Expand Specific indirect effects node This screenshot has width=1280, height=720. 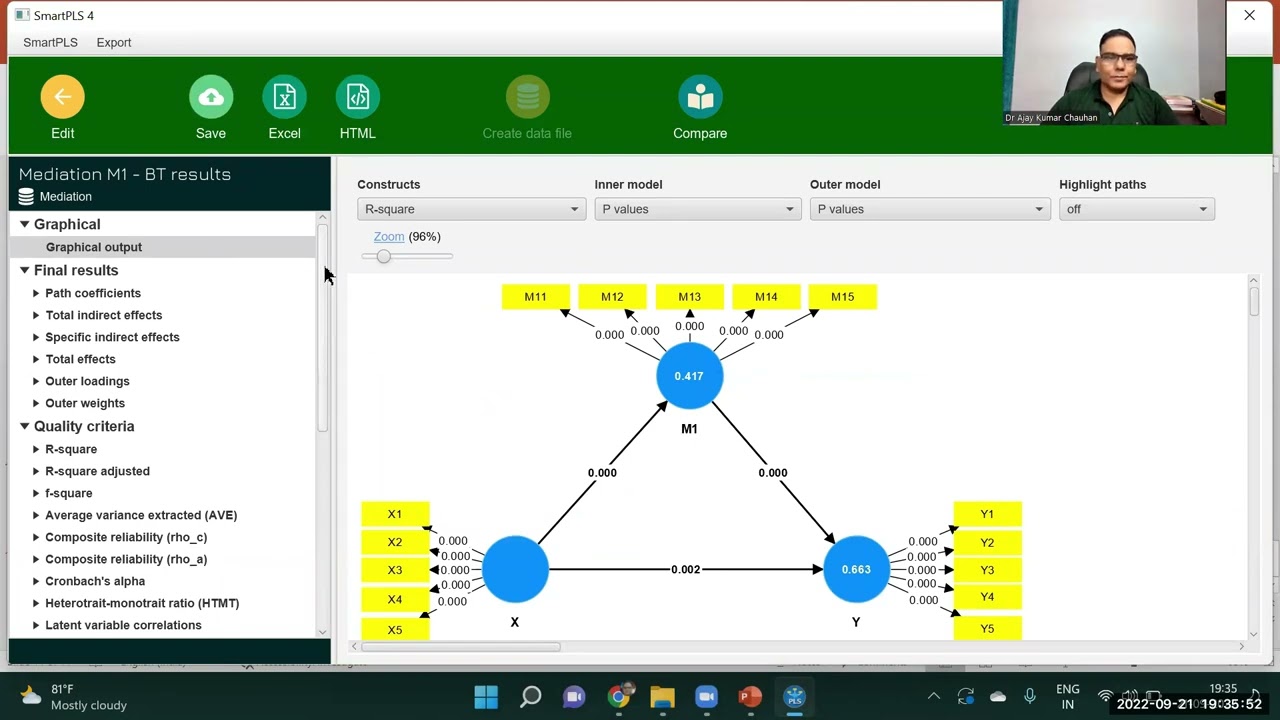point(36,337)
